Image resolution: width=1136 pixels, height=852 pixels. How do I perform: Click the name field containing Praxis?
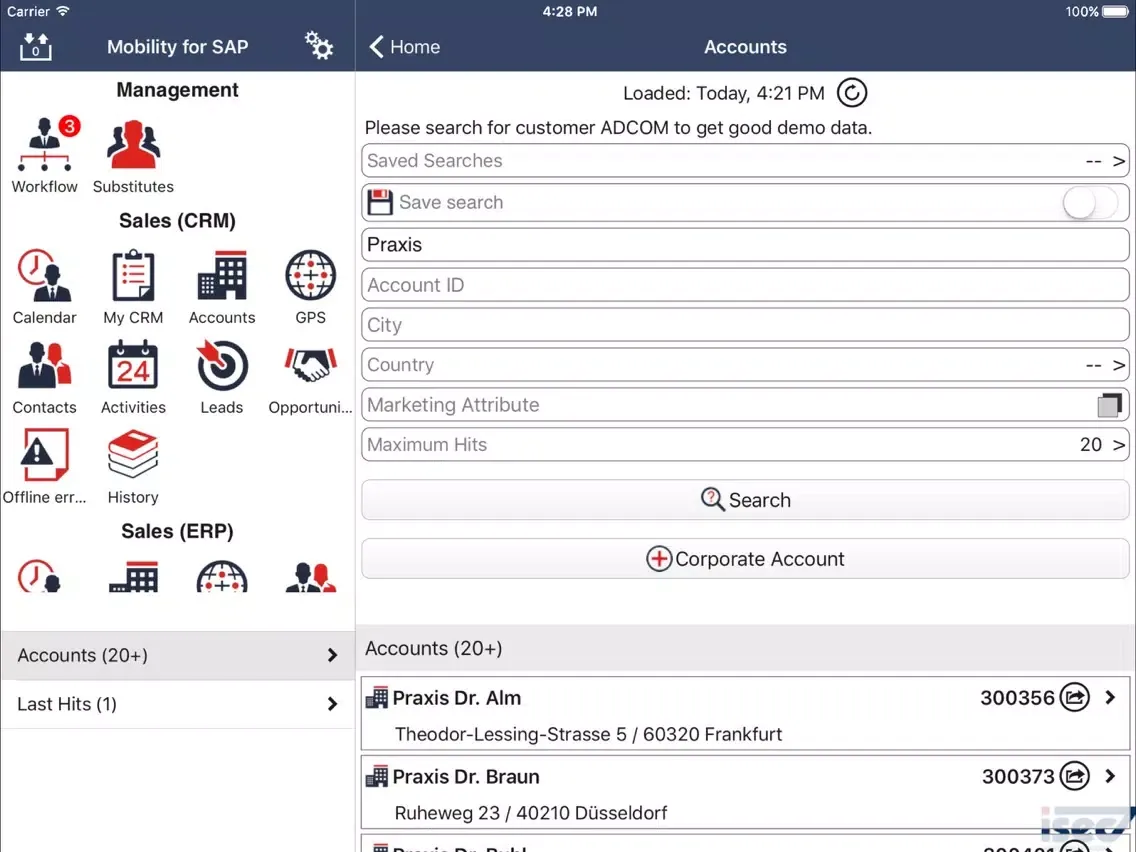[x=745, y=245]
